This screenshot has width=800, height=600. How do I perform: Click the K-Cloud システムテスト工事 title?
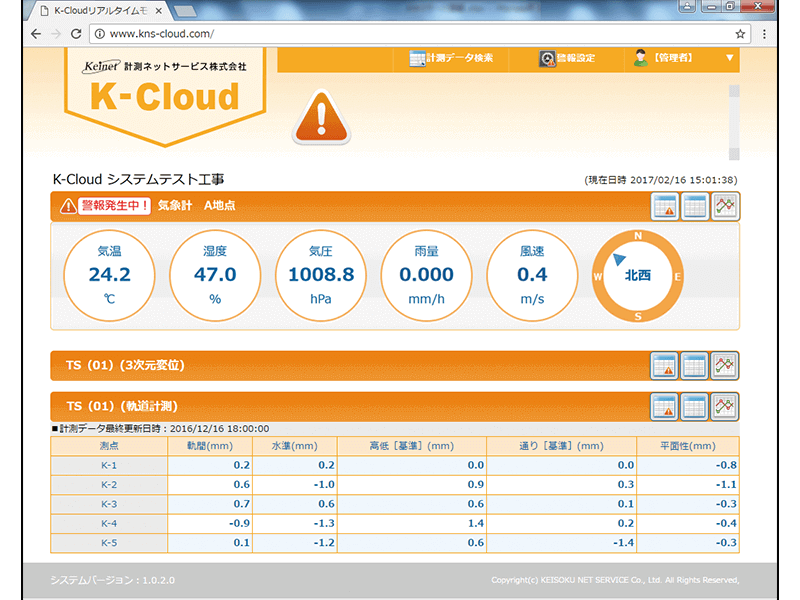(138, 179)
